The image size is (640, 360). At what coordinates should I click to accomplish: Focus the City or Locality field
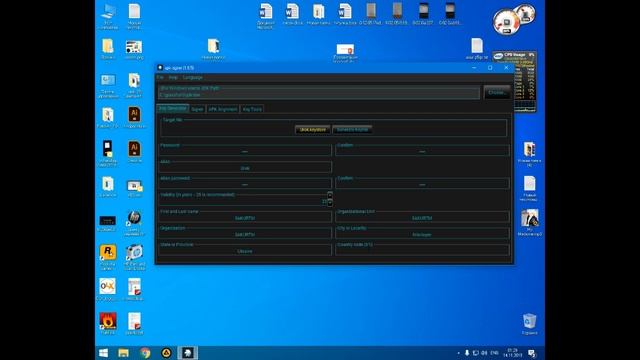[x=422, y=234]
